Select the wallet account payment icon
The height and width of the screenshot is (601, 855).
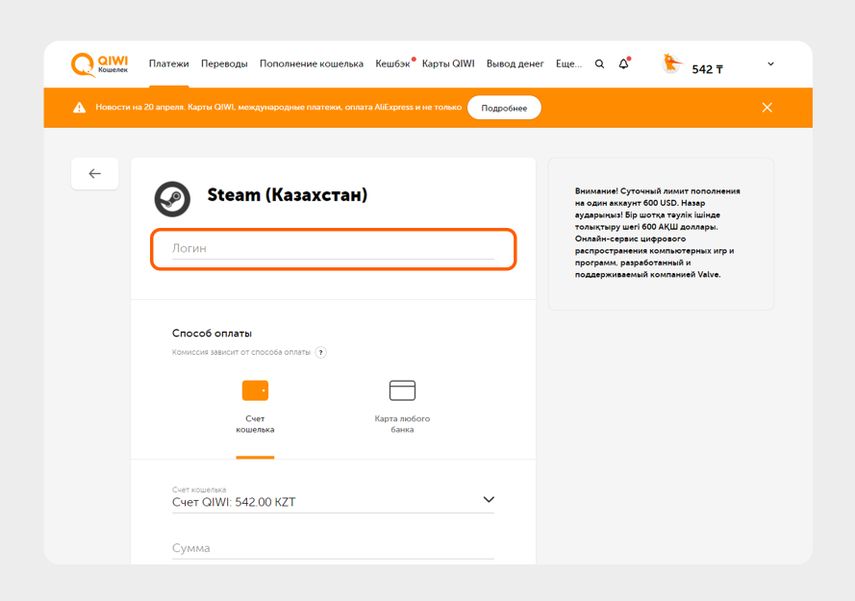click(x=255, y=390)
